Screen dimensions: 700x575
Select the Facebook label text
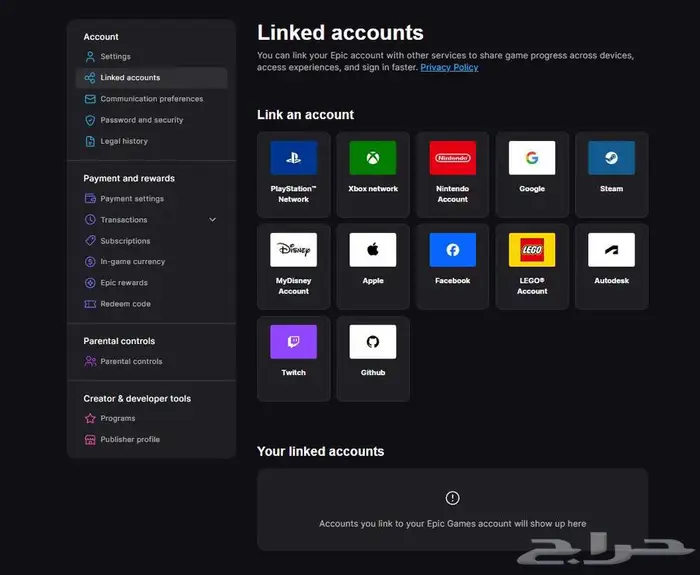[452, 281]
